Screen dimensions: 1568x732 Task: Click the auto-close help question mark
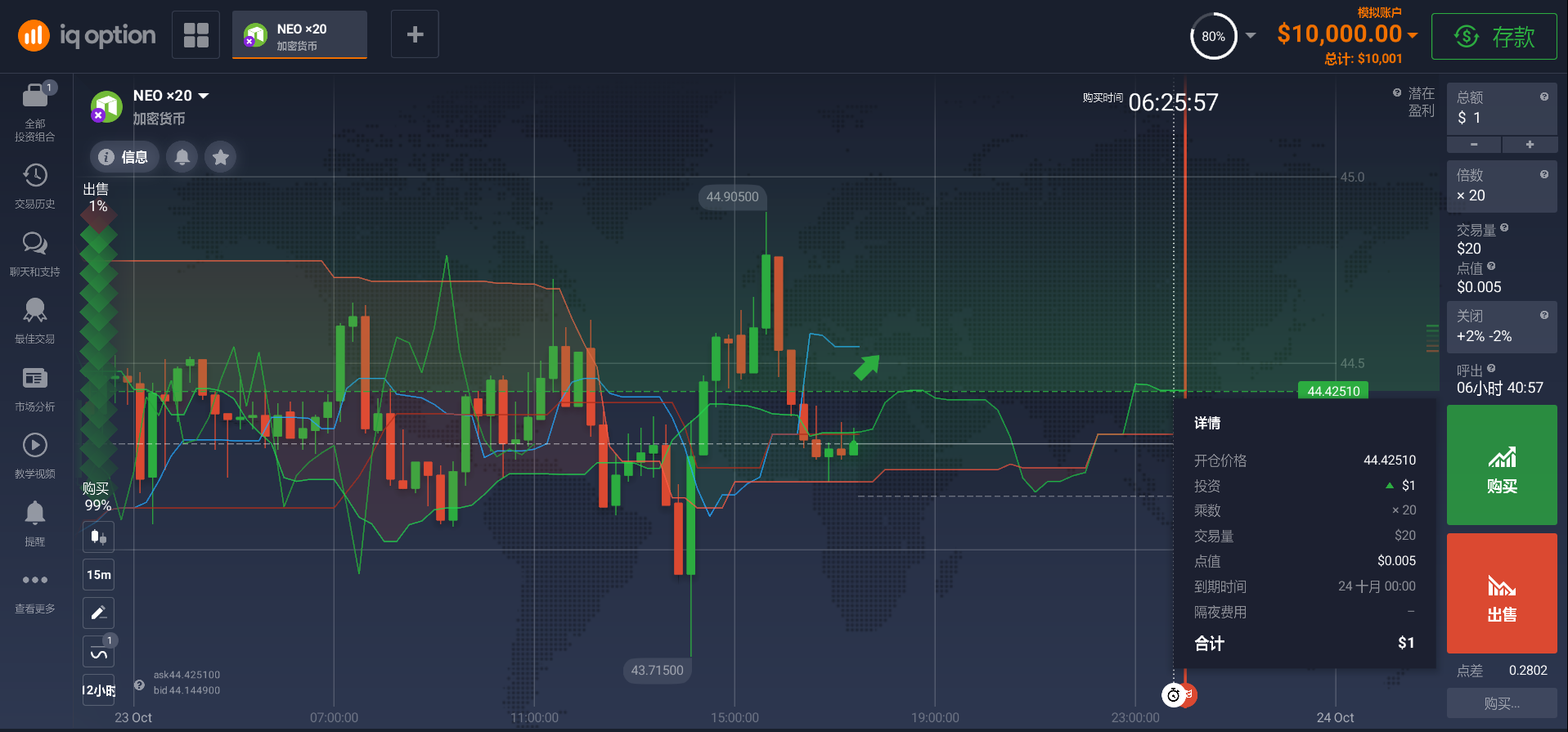pos(1544,315)
